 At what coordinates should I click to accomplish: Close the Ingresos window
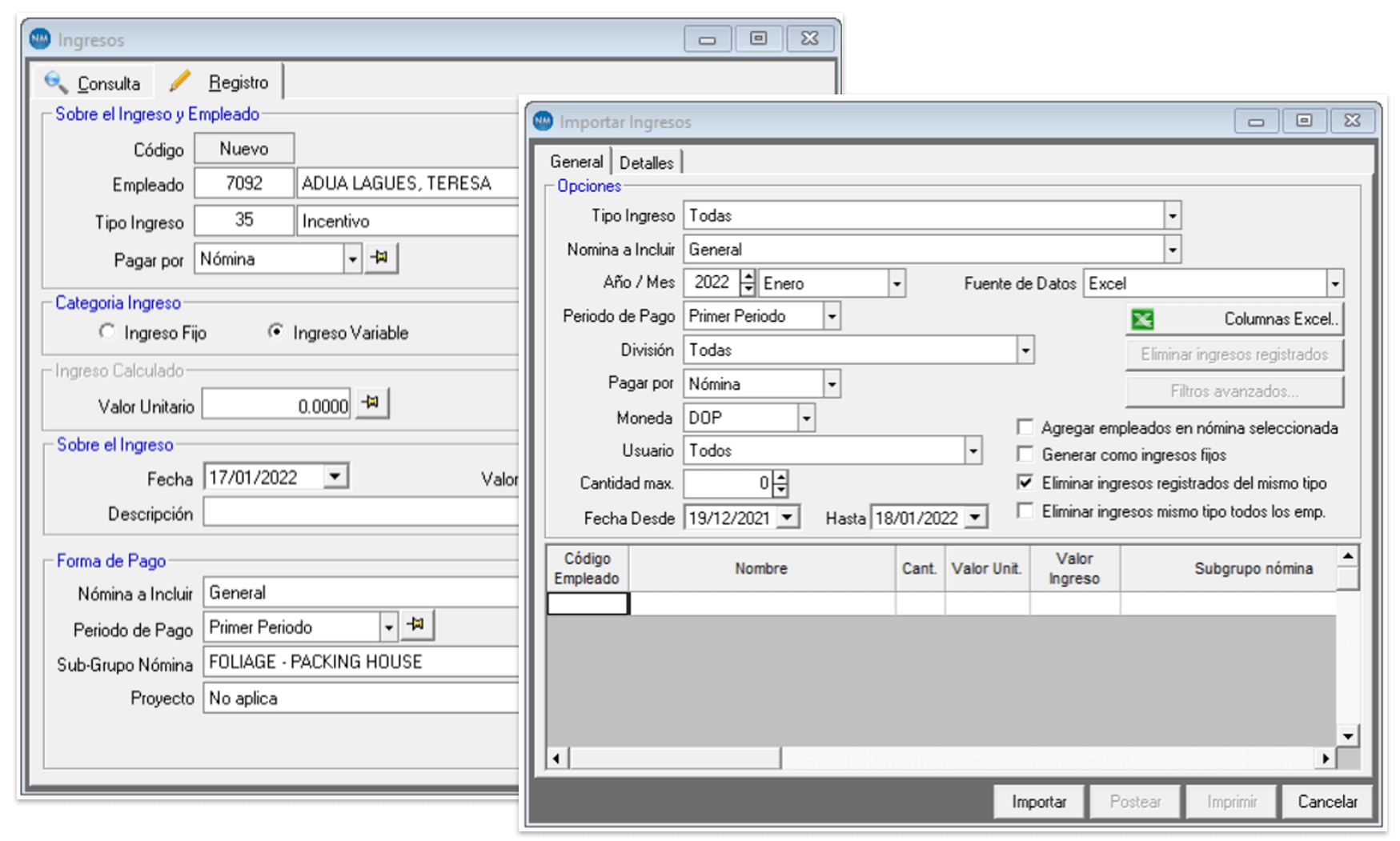tap(809, 38)
